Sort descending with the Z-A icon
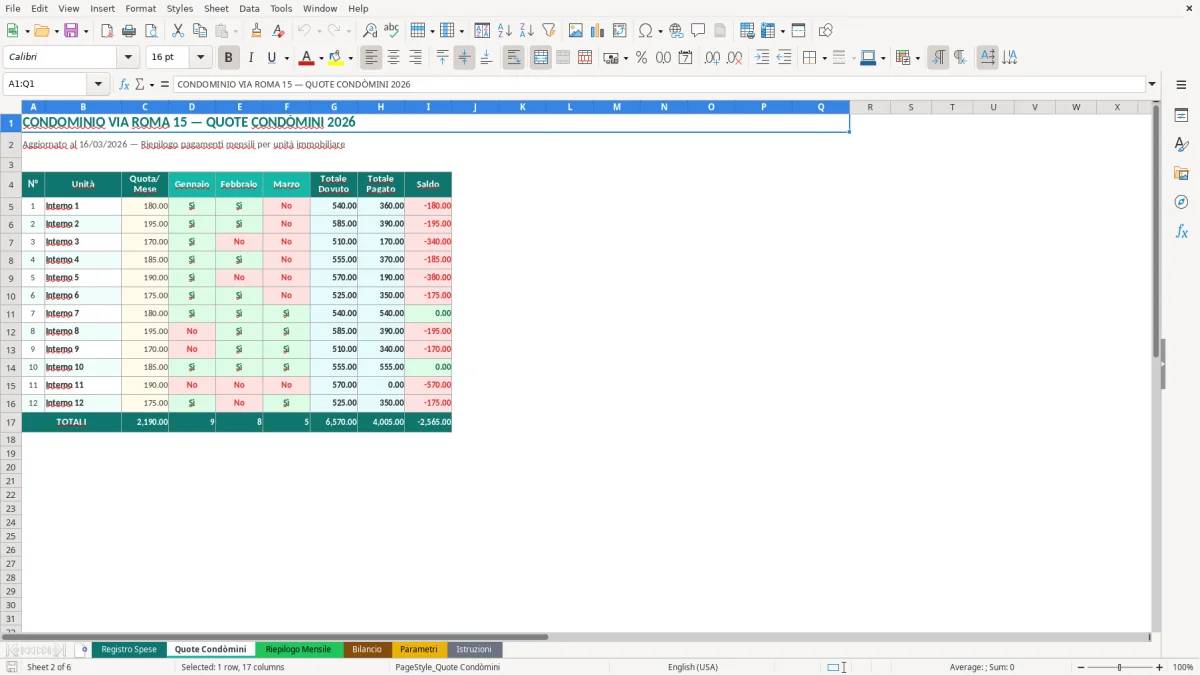The height and width of the screenshot is (675, 1200). point(527,31)
